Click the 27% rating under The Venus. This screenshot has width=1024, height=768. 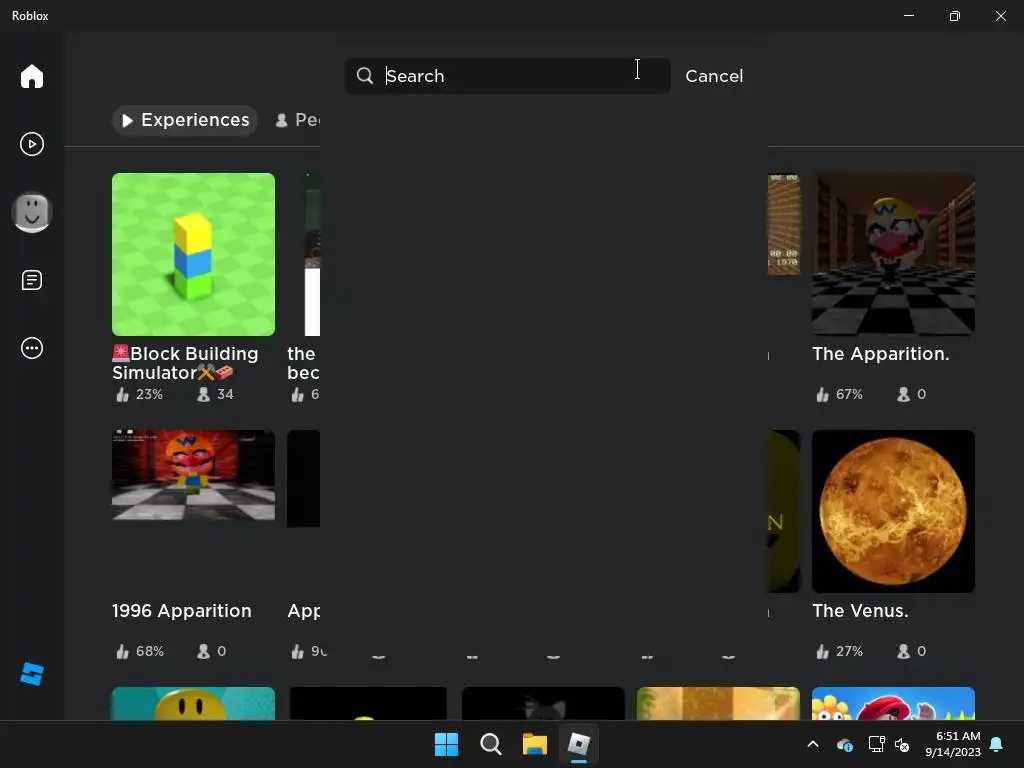tap(839, 651)
